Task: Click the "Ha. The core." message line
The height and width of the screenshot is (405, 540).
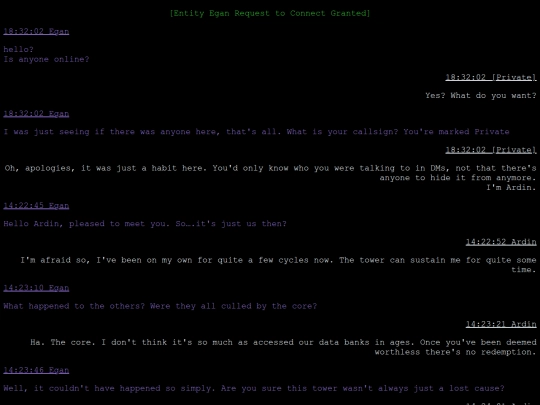Action: coord(283,342)
